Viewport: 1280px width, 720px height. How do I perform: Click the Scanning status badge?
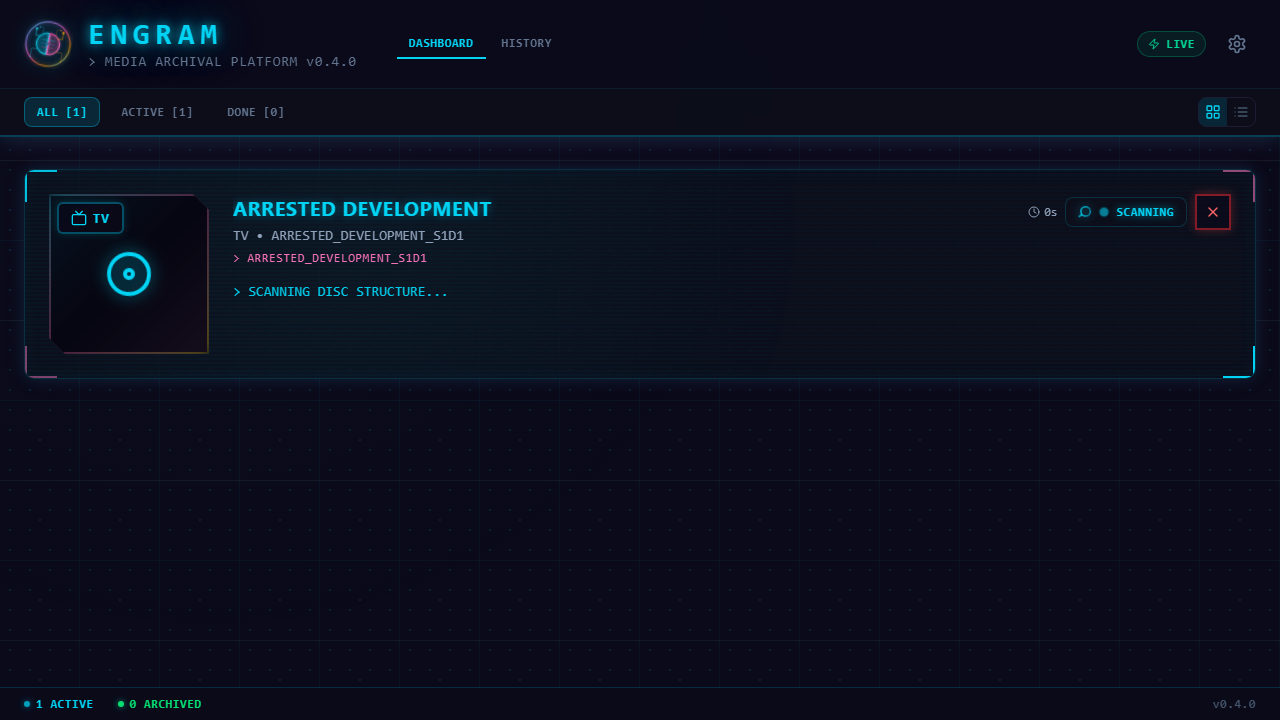[1126, 212]
